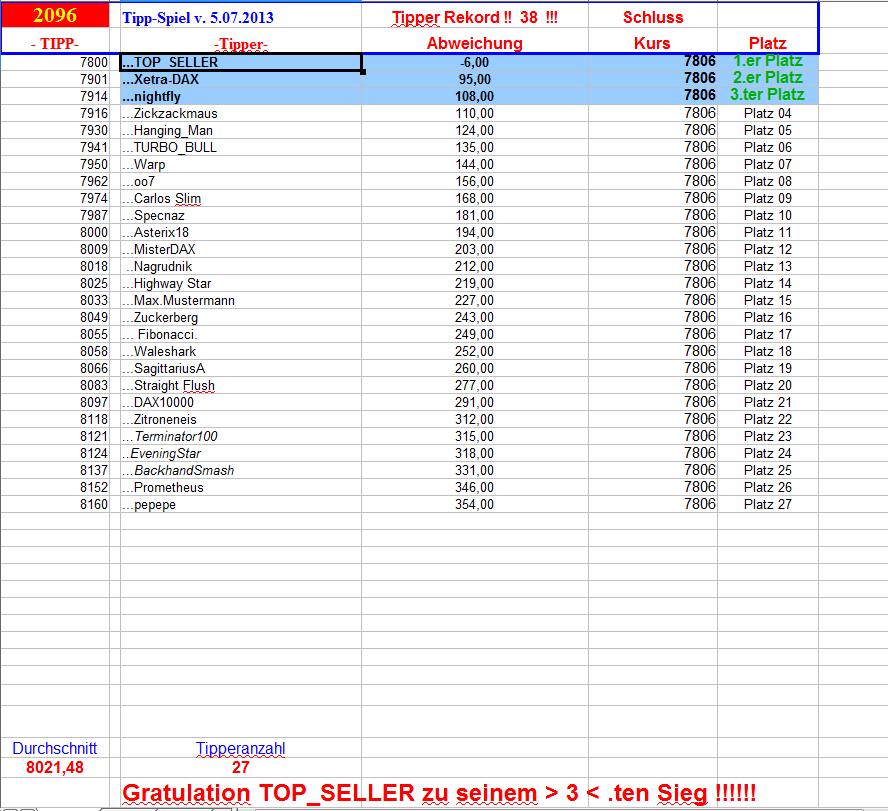The height and width of the screenshot is (811, 888).
Task: Select the Max.Mustermann cell
Action: click(x=241, y=300)
